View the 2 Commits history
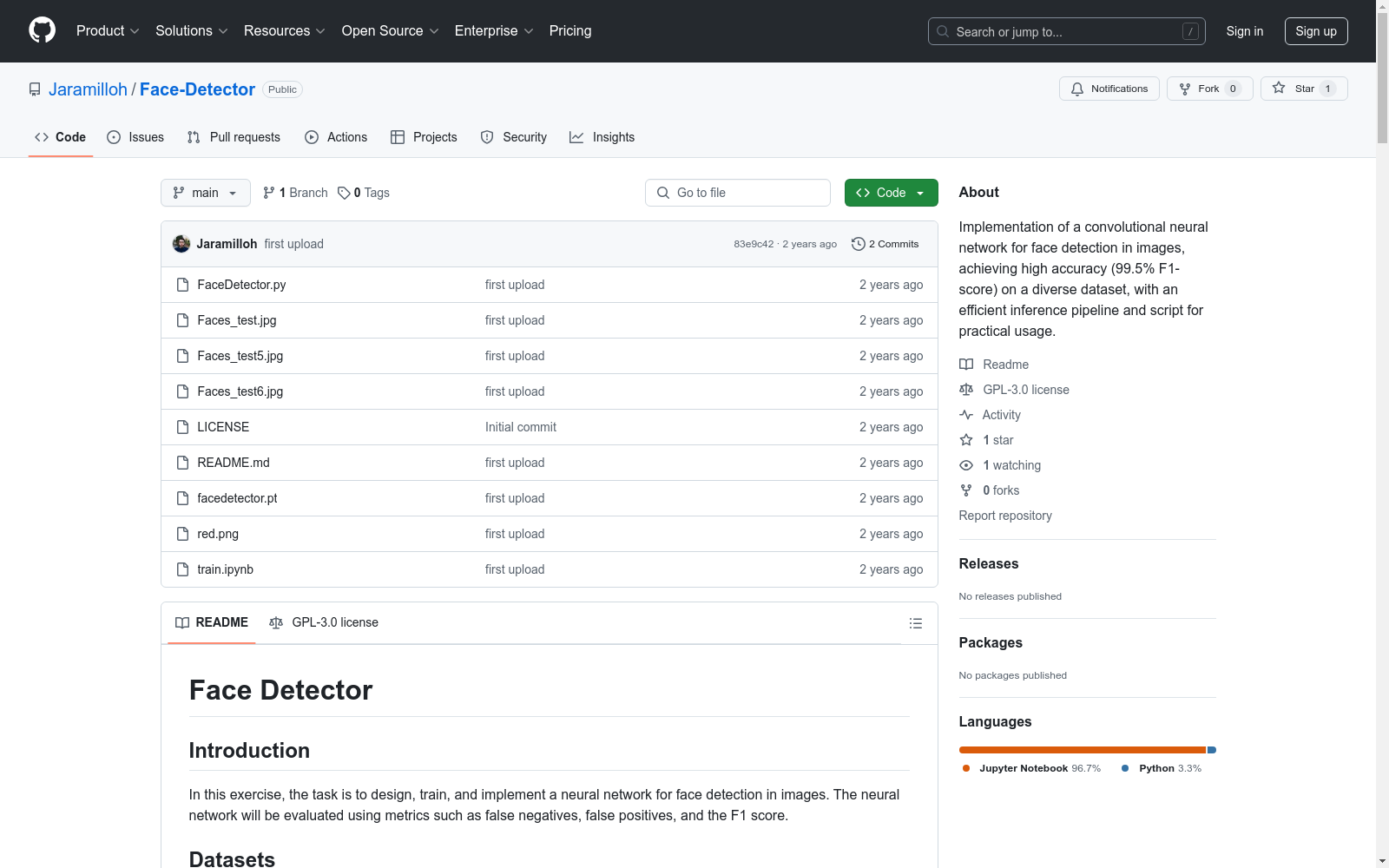Viewport: 1389px width, 868px height. (x=885, y=244)
